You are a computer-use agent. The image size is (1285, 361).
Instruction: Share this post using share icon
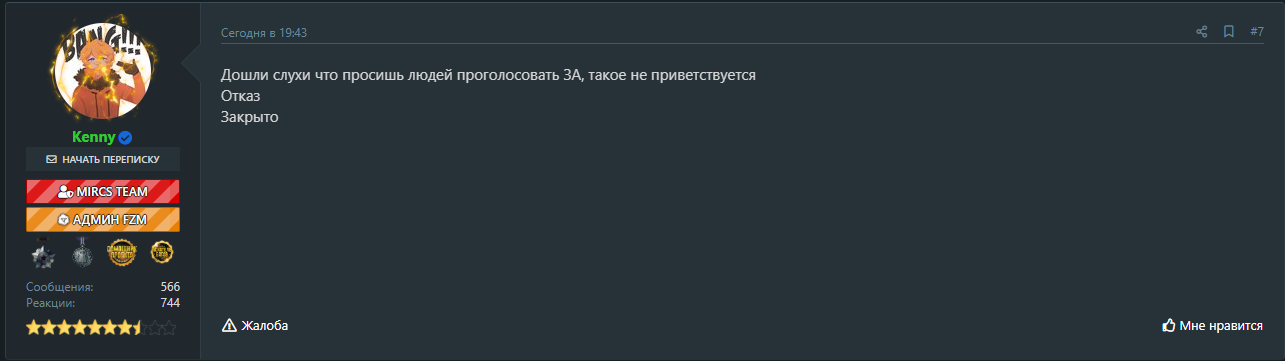[1202, 32]
